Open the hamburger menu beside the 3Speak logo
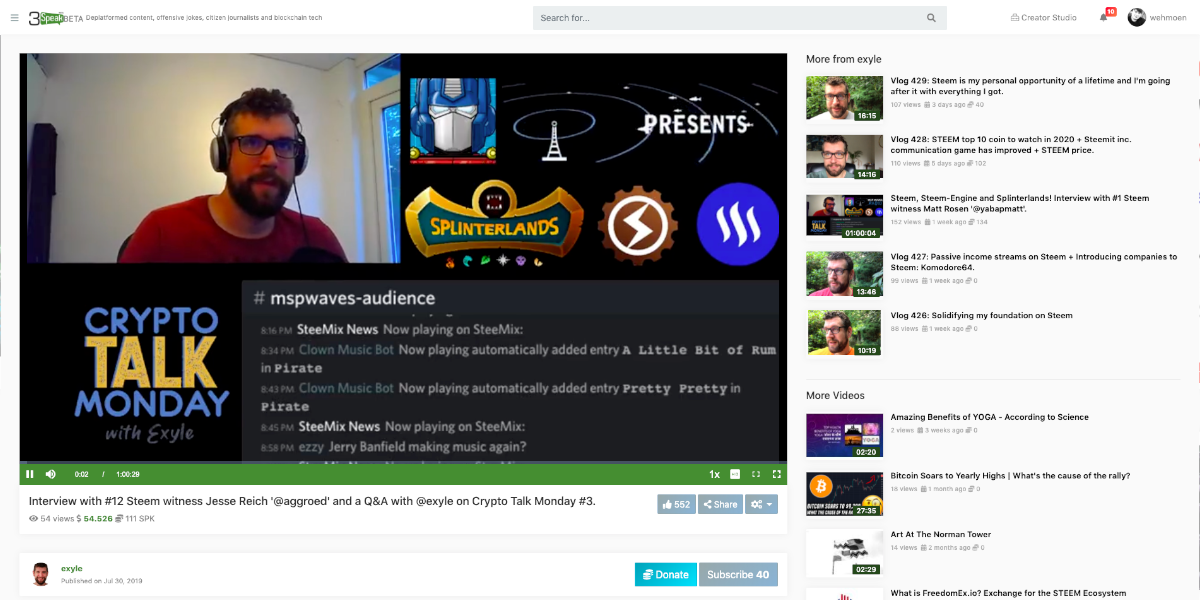1200x600 pixels. coord(14,18)
